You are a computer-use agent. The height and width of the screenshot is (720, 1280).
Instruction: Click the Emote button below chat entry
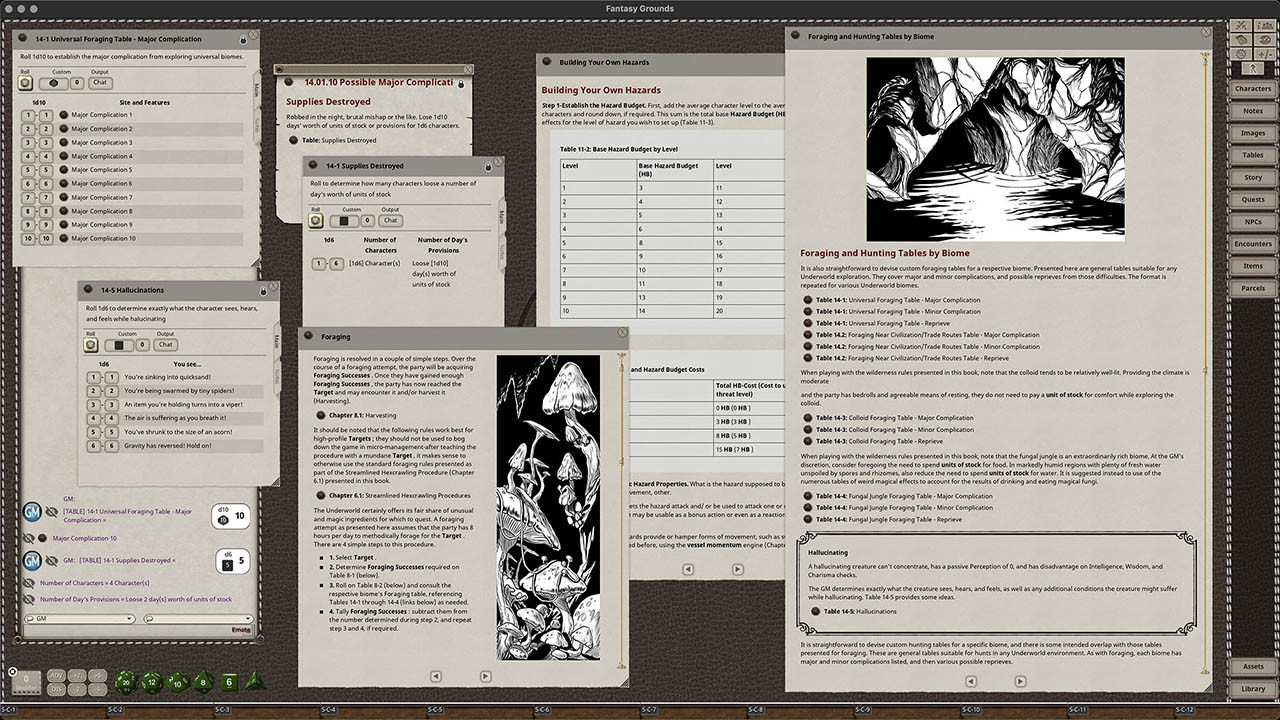point(242,630)
